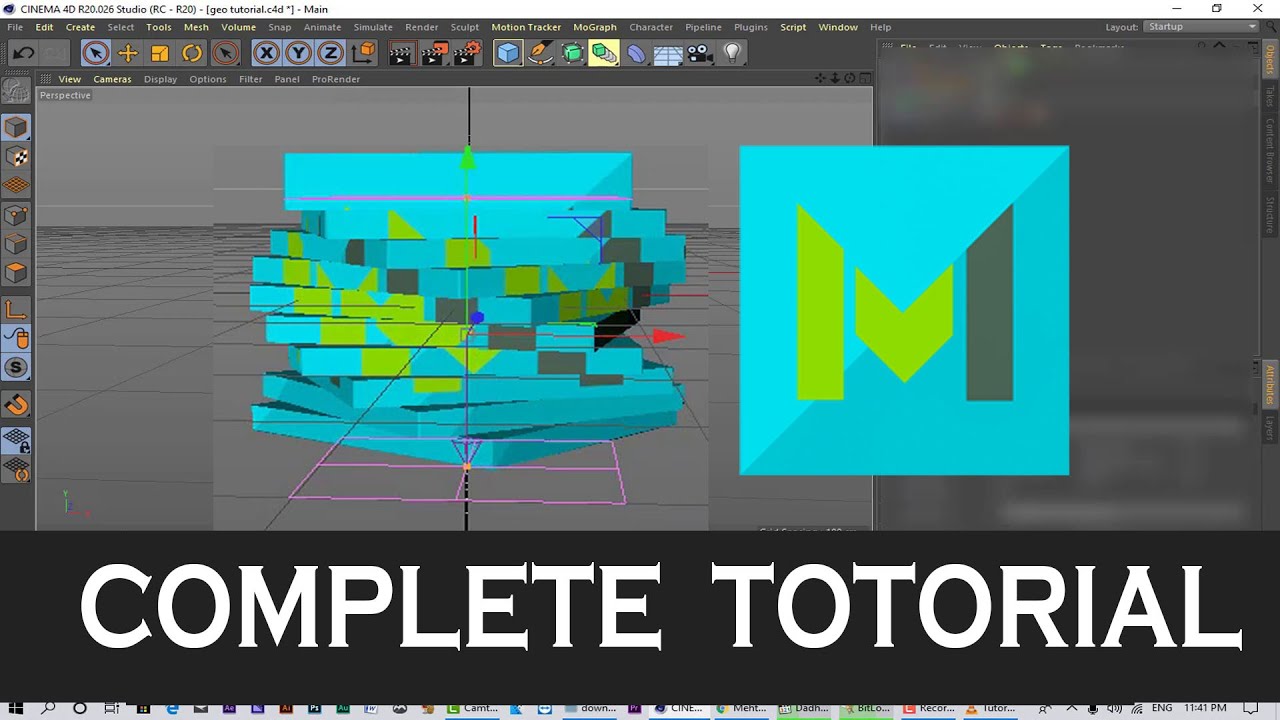Screen dimensions: 1280x720
Task: Open the viewport Cameras menu
Action: [x=112, y=79]
